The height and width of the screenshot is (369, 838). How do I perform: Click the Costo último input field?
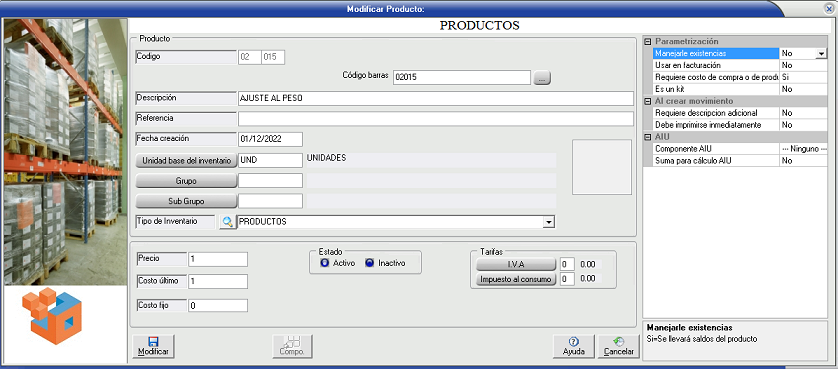pyautogui.click(x=218, y=281)
